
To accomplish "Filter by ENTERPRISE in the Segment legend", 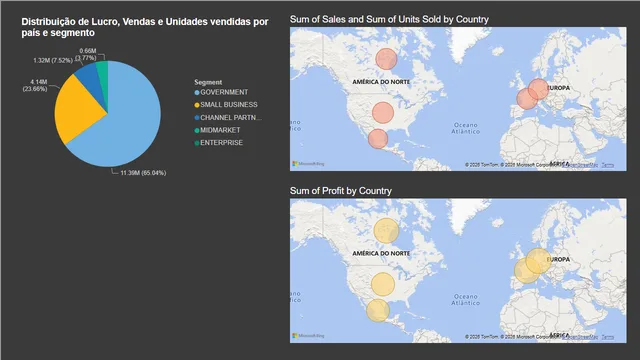I will pos(218,143).
